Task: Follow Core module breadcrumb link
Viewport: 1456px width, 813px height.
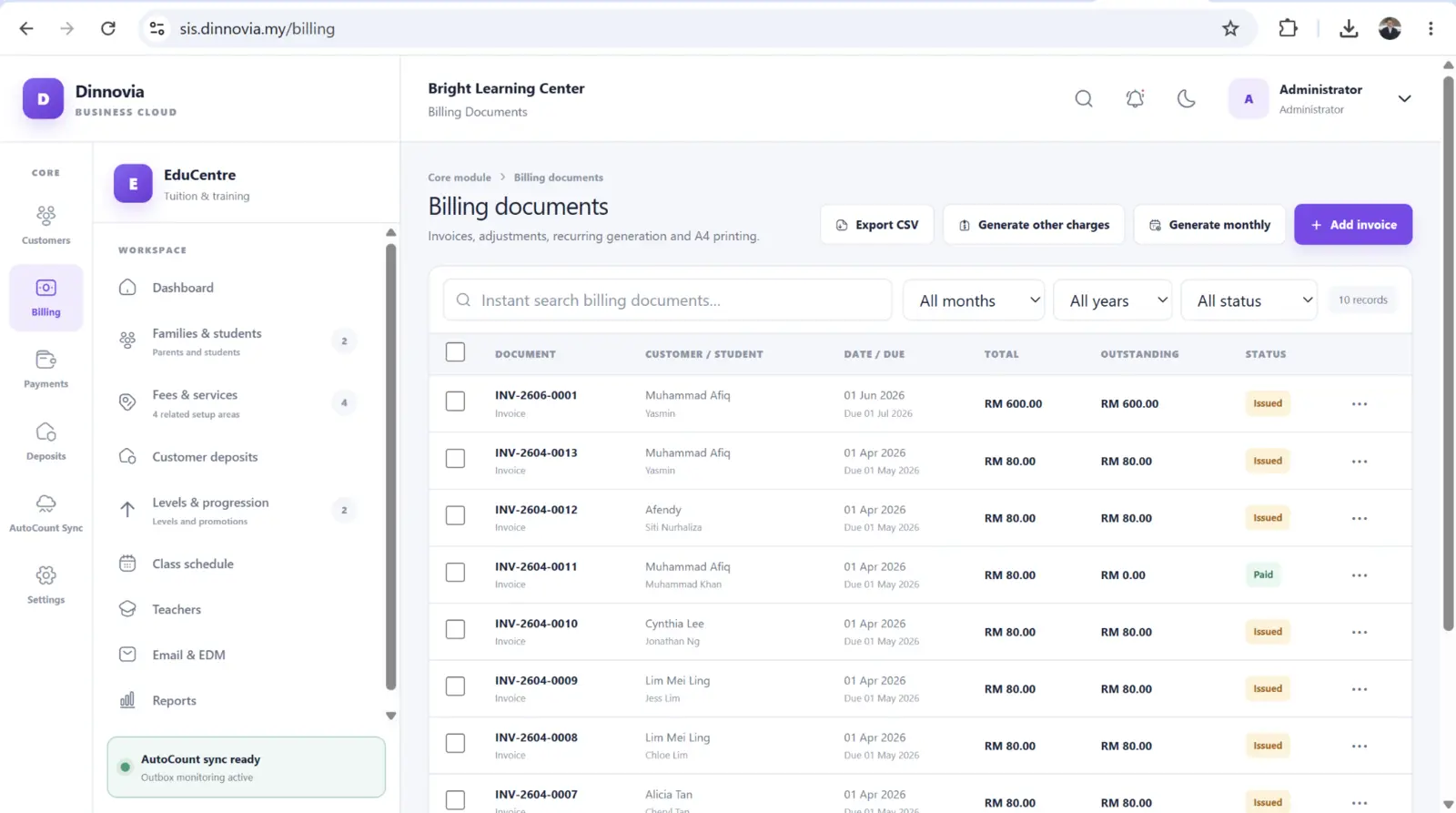Action: point(460,178)
